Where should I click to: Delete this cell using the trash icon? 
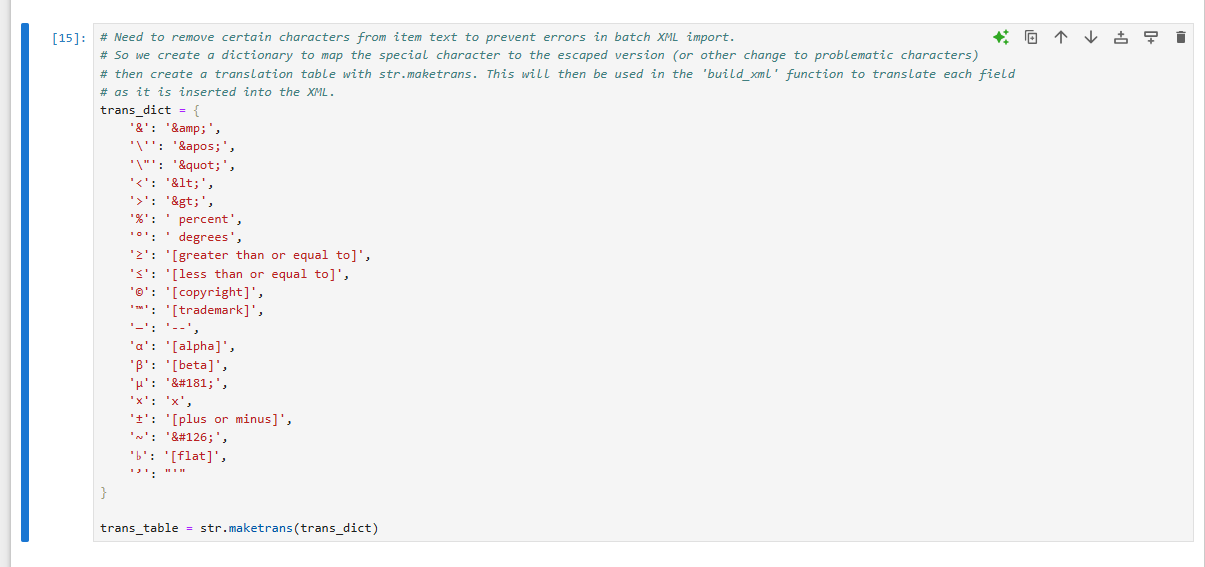(1181, 38)
